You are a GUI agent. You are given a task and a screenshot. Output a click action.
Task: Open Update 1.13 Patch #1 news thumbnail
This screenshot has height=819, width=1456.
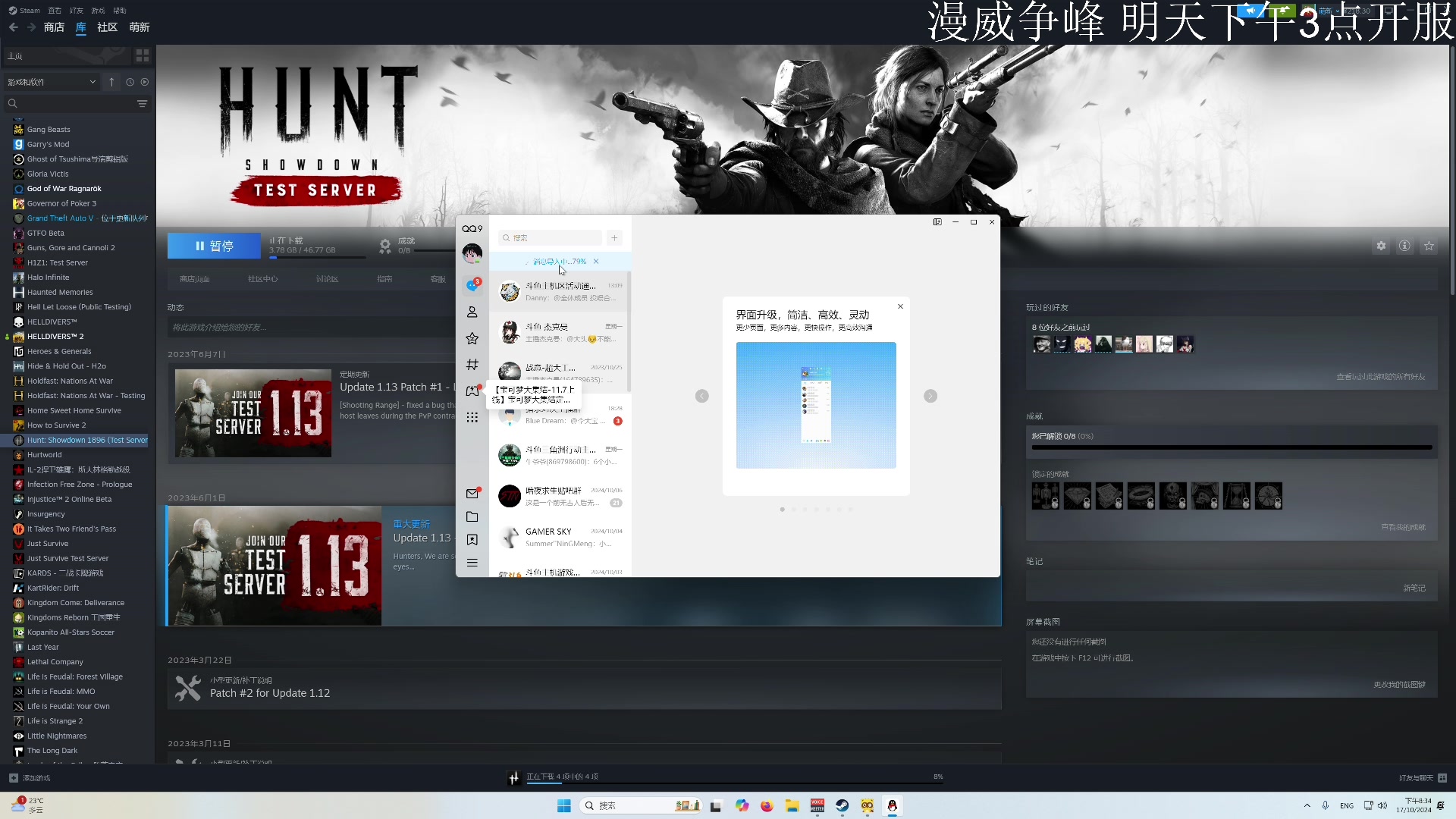[x=253, y=413]
